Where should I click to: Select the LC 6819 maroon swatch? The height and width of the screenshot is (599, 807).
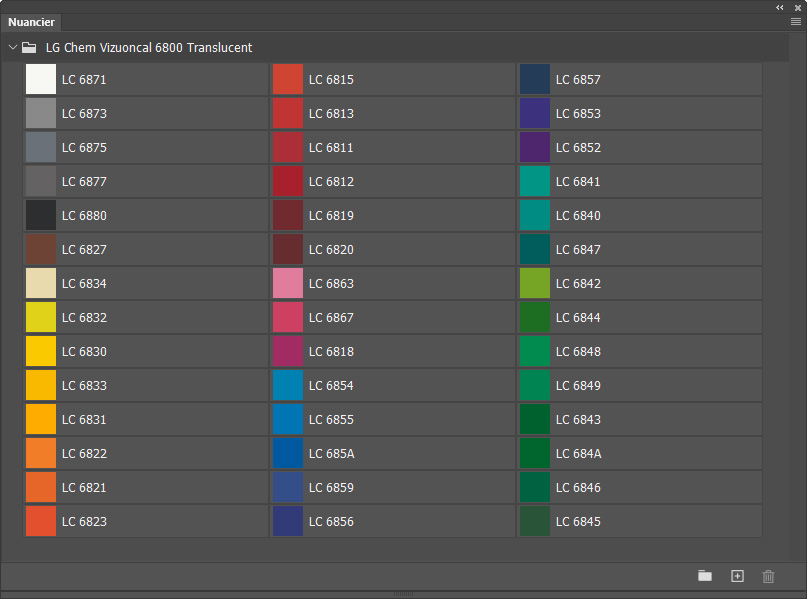point(288,215)
